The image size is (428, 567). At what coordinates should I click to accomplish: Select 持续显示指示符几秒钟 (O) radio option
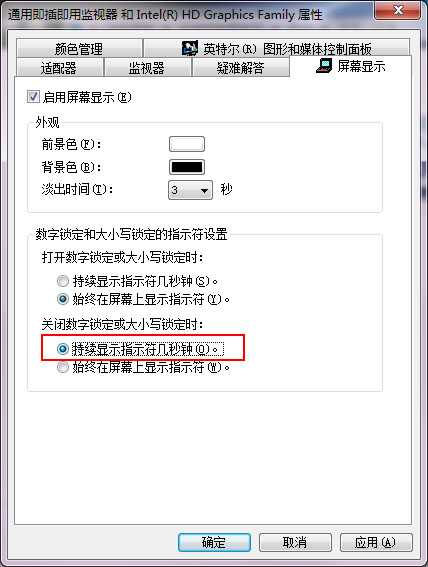pyautogui.click(x=63, y=349)
